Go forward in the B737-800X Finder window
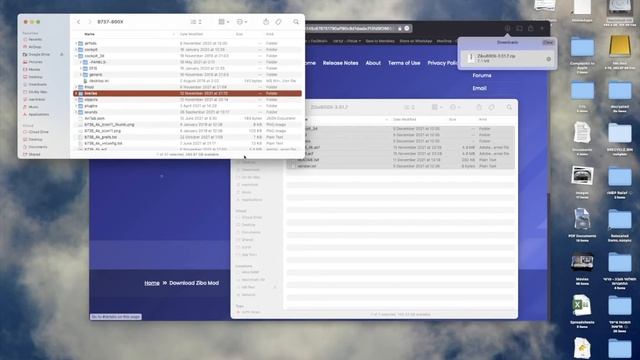The image size is (640, 360). pos(90,22)
